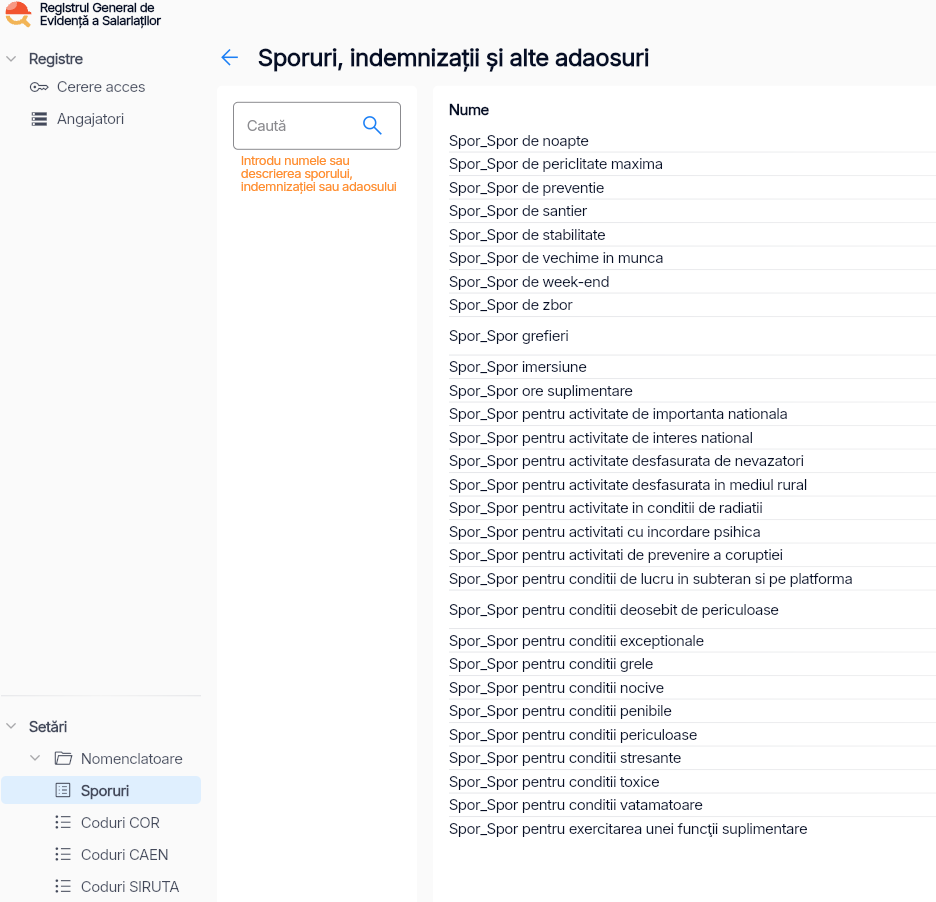Click the Coduri SIRUTA list icon

pos(63,887)
